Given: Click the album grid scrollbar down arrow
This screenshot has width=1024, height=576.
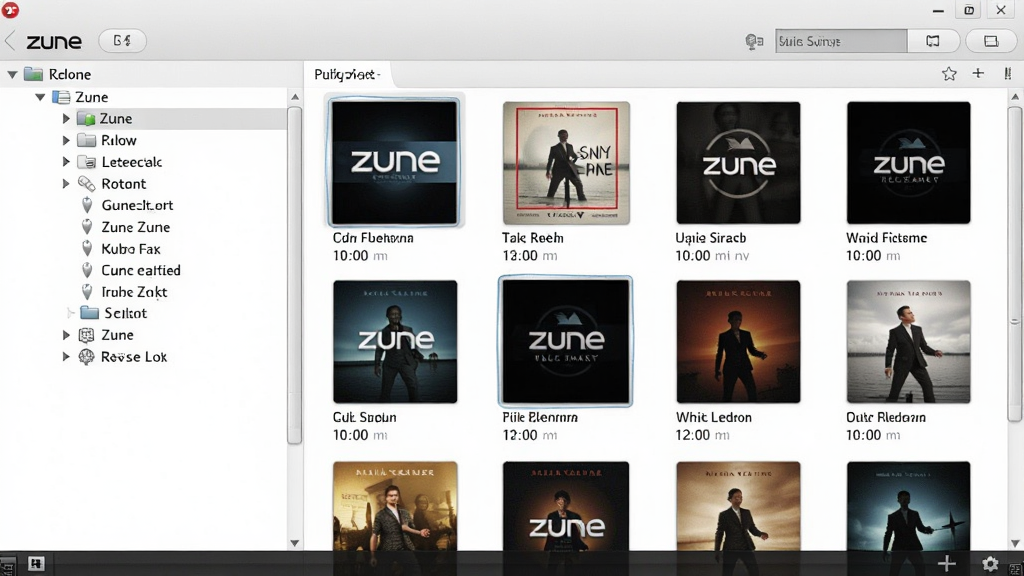Looking at the screenshot, I should click(x=1015, y=543).
